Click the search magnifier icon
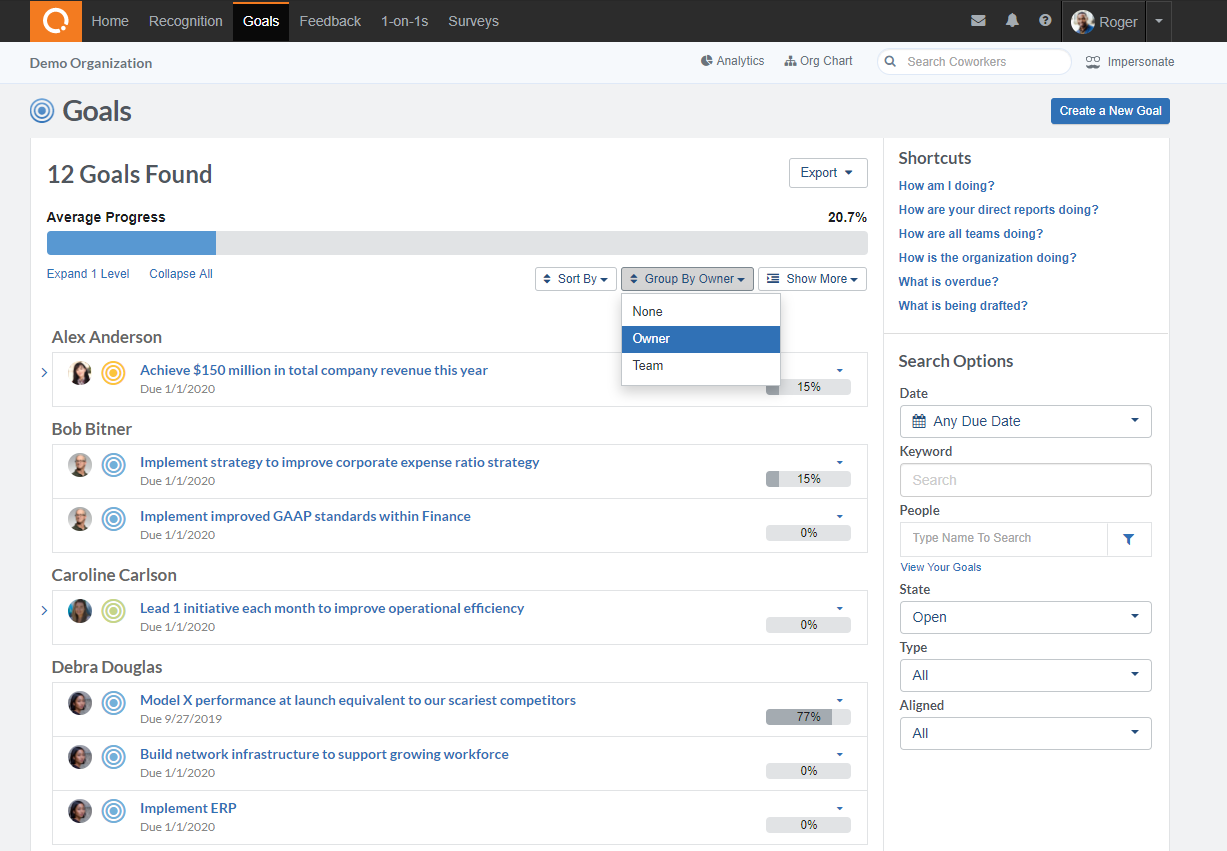1227x851 pixels. 890,62
